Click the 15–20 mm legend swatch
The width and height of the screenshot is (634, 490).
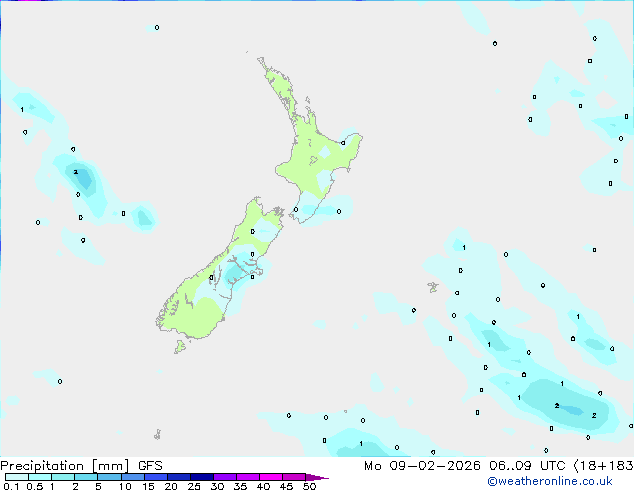pyautogui.click(x=156, y=477)
